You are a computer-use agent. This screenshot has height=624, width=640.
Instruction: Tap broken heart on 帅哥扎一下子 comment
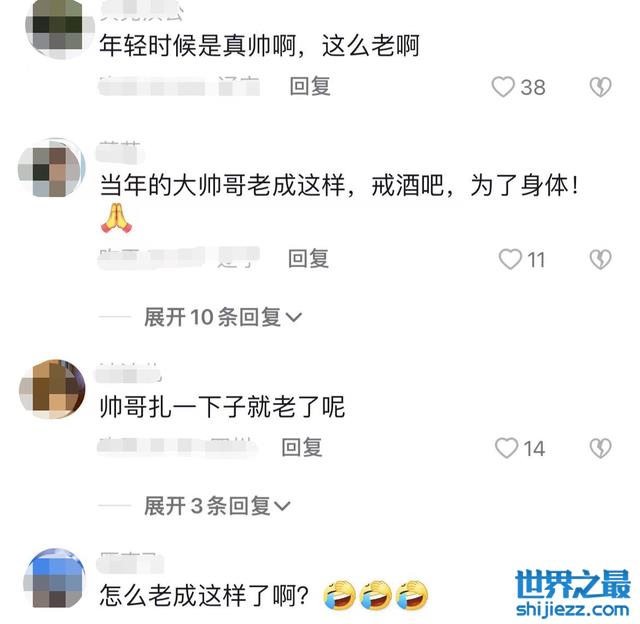pyautogui.click(x=600, y=448)
